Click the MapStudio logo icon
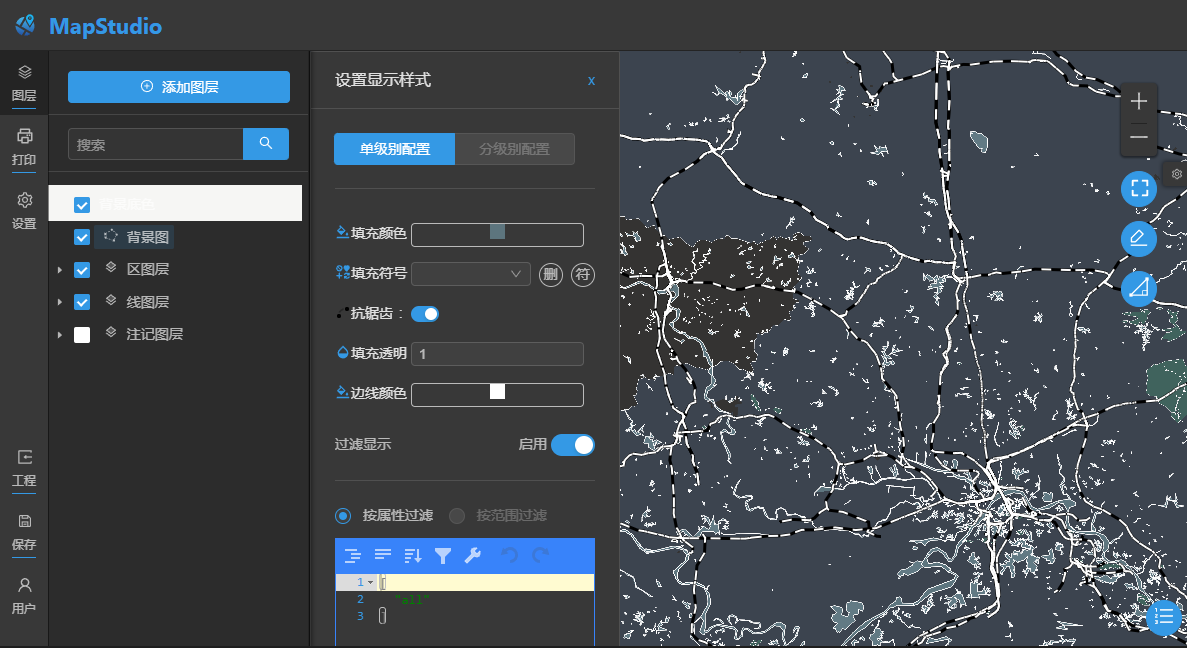The width and height of the screenshot is (1187, 648). (25, 26)
